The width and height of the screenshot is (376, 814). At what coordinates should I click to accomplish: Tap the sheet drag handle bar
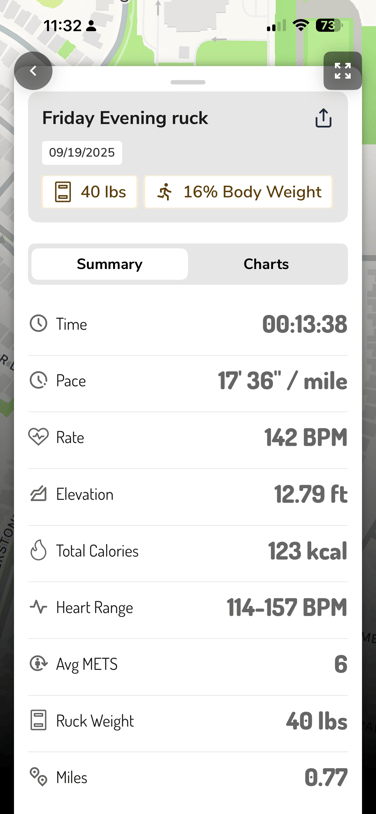click(x=188, y=82)
